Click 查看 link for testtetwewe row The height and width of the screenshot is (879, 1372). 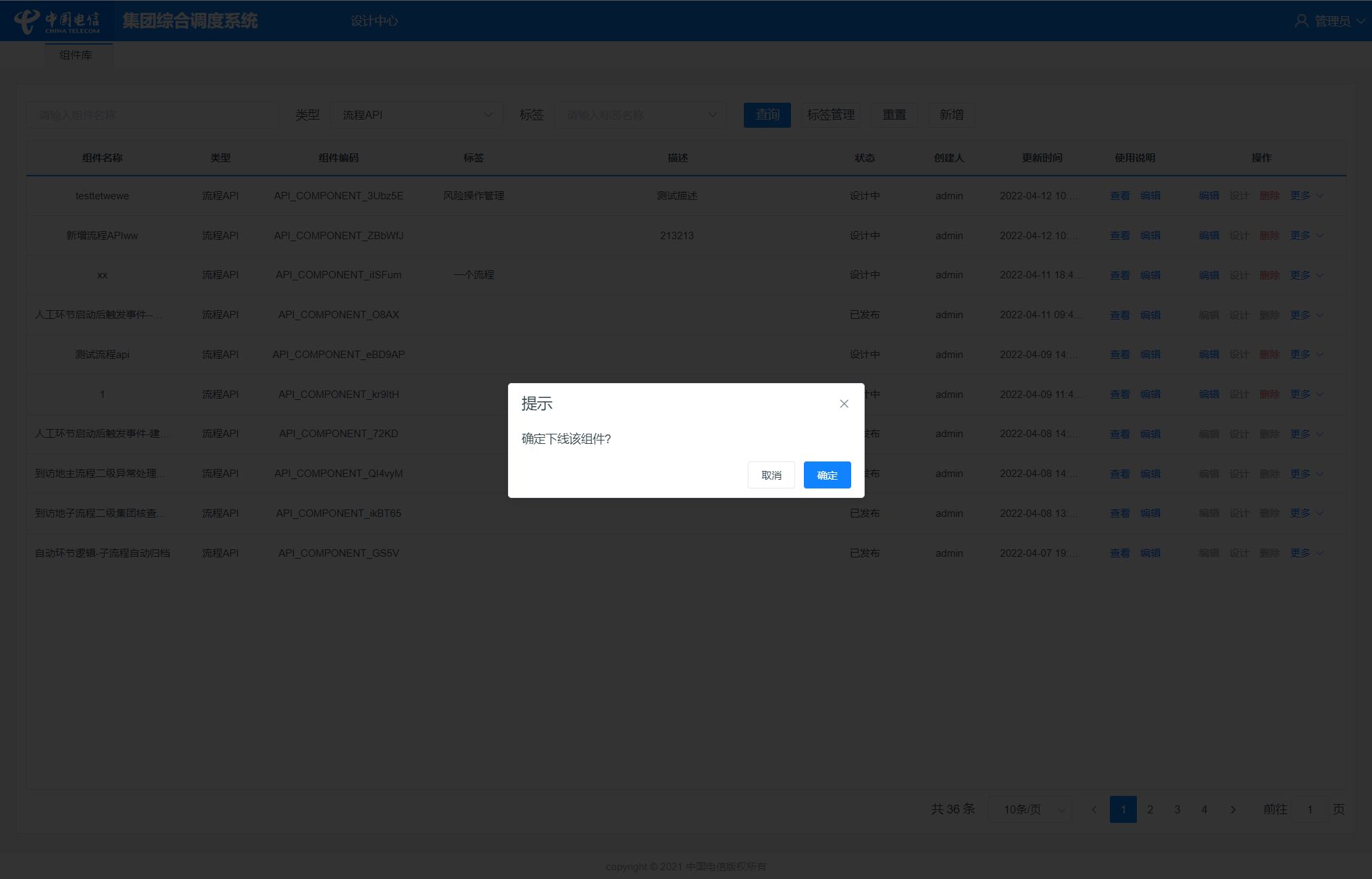(1119, 196)
